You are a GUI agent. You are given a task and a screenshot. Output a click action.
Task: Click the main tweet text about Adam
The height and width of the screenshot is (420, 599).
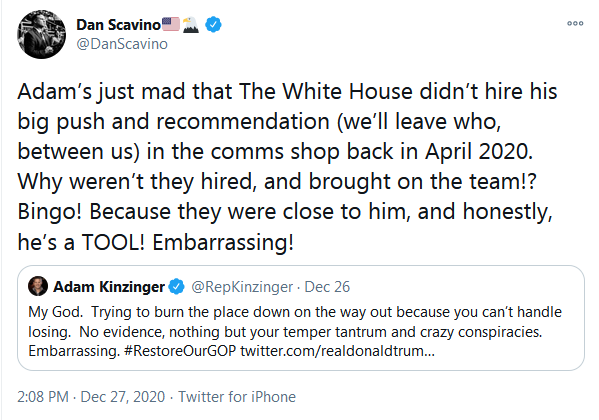[x=287, y=167]
